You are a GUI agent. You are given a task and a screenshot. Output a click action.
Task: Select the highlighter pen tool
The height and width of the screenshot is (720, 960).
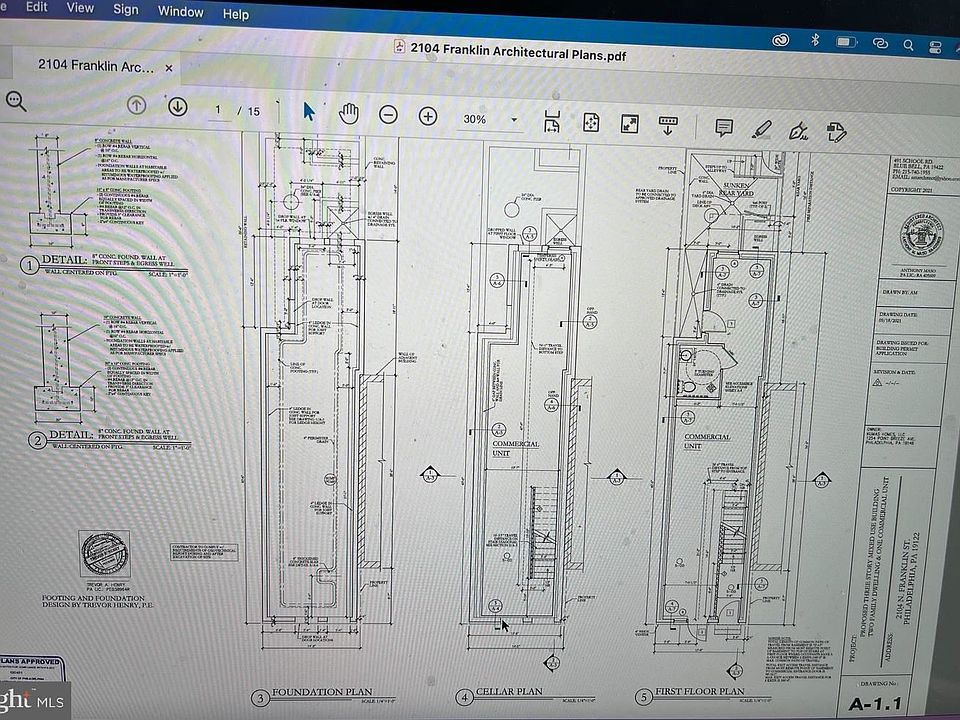click(761, 129)
